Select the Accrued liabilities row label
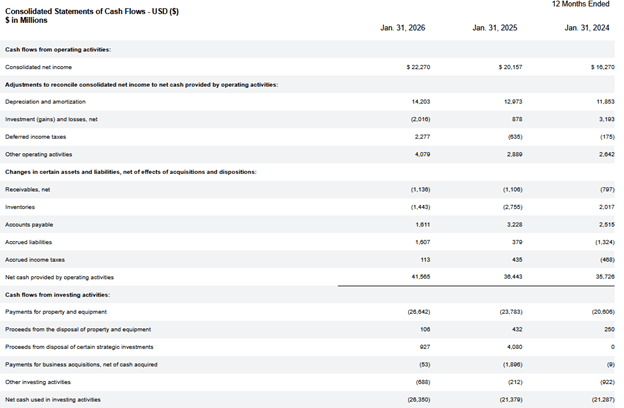This screenshot has width=624, height=408. click(x=29, y=242)
